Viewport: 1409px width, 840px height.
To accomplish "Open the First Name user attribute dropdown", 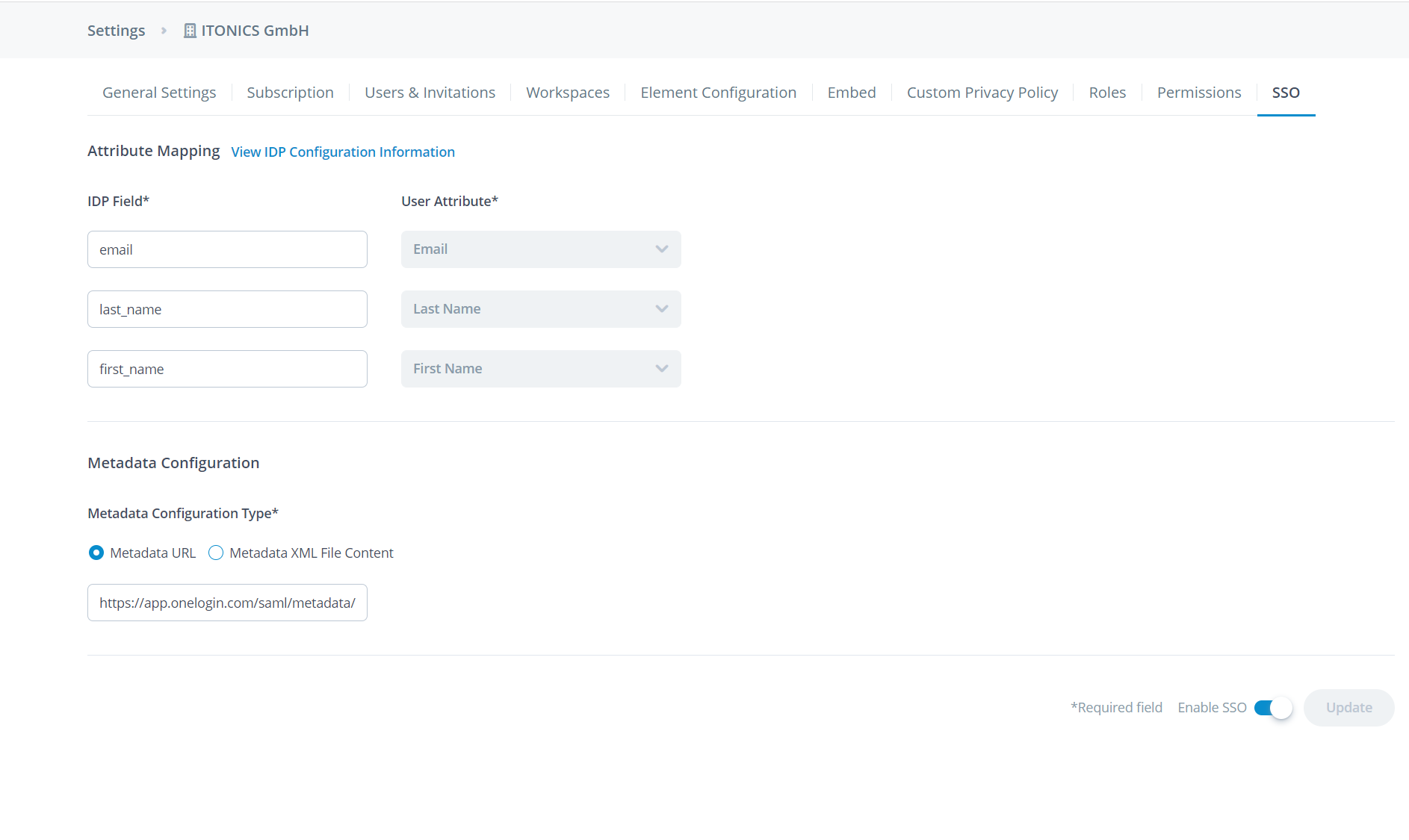I will [540, 368].
